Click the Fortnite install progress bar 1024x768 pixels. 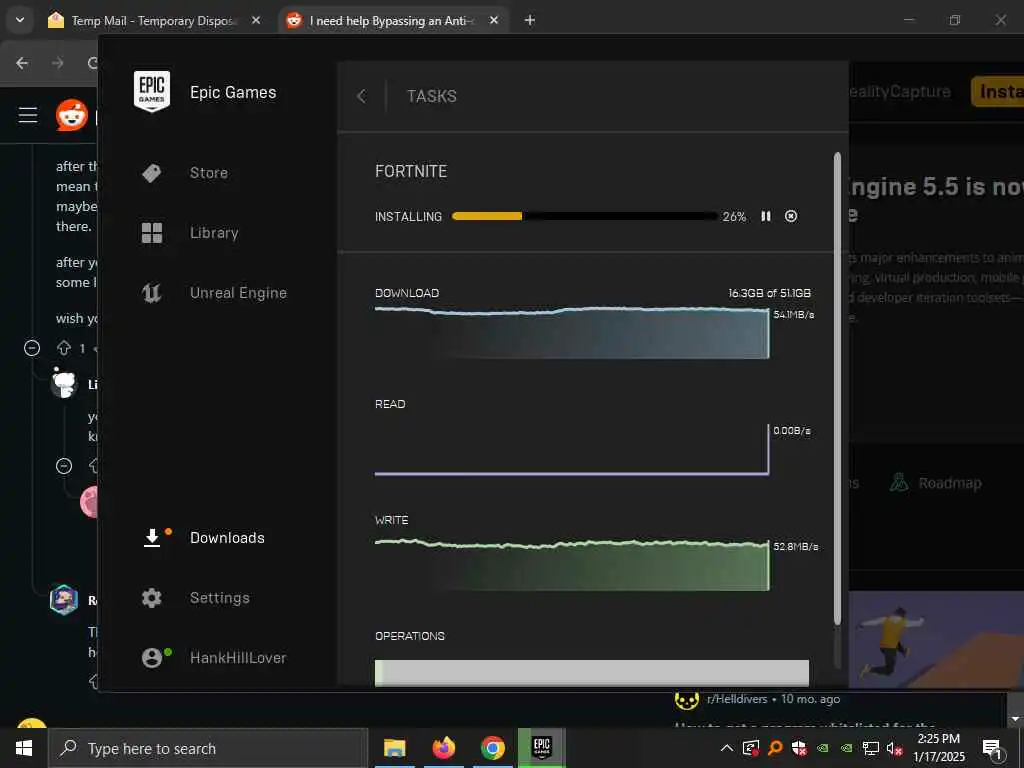[584, 216]
